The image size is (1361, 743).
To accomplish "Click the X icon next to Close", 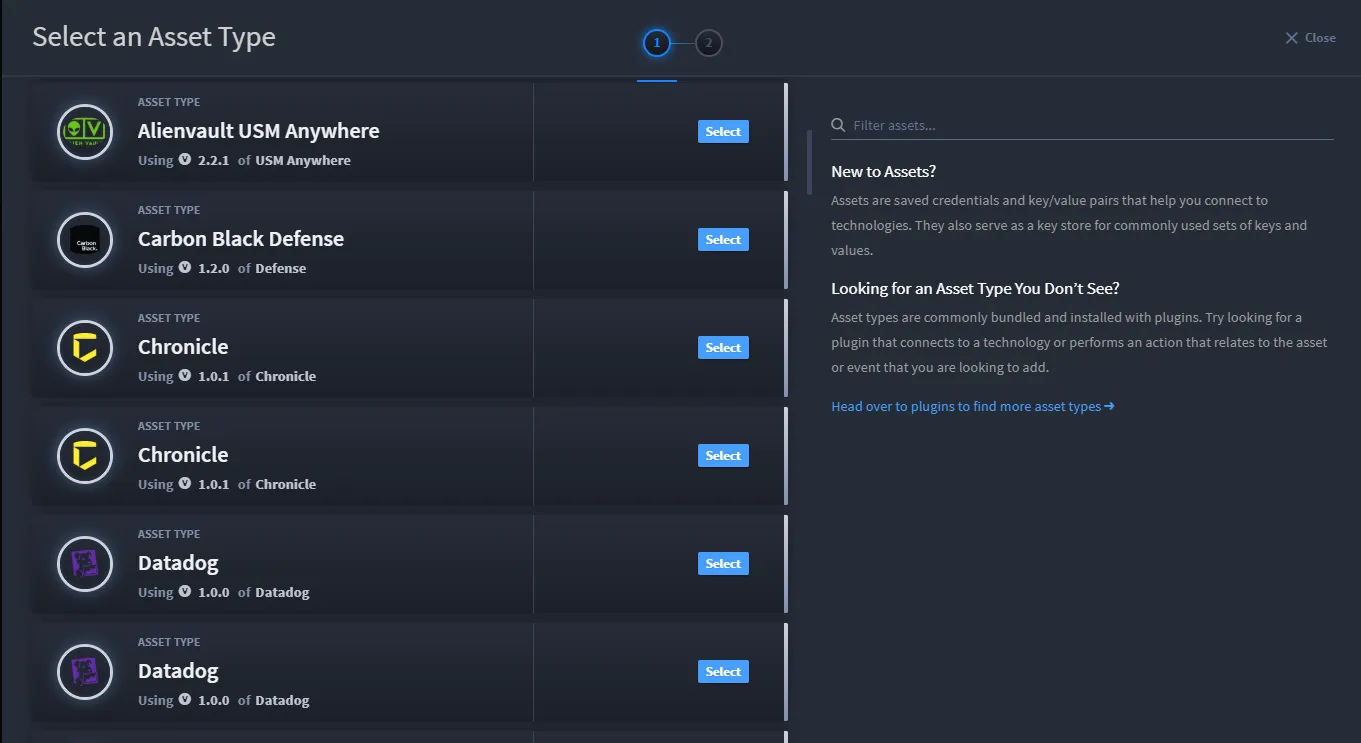I will point(1291,38).
